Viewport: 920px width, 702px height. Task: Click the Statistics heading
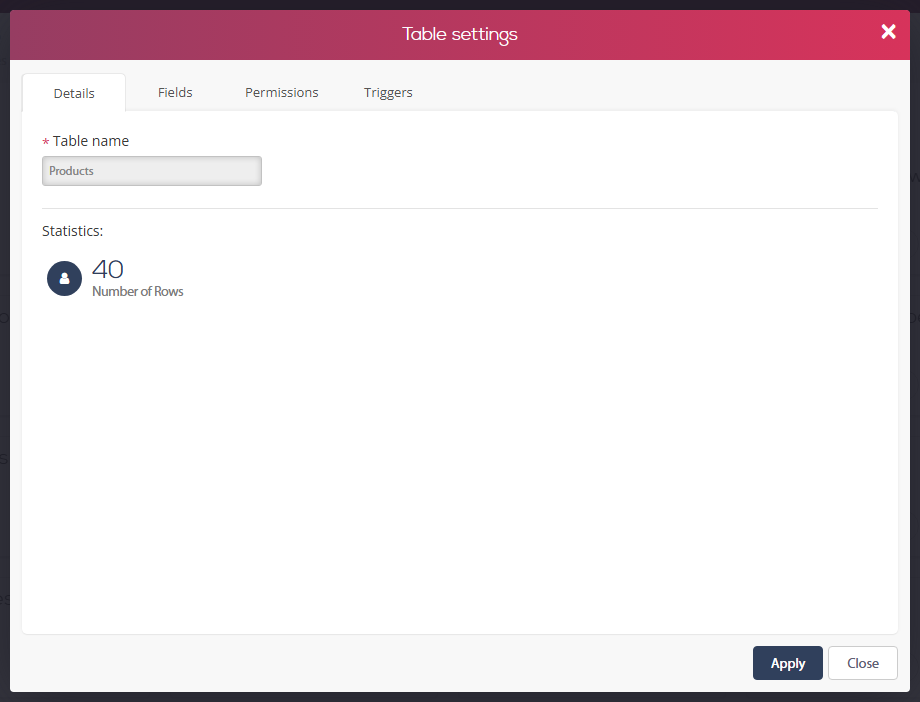73,231
